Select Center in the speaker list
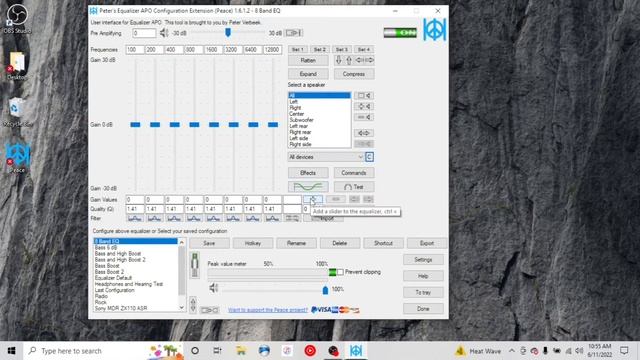 [297, 114]
